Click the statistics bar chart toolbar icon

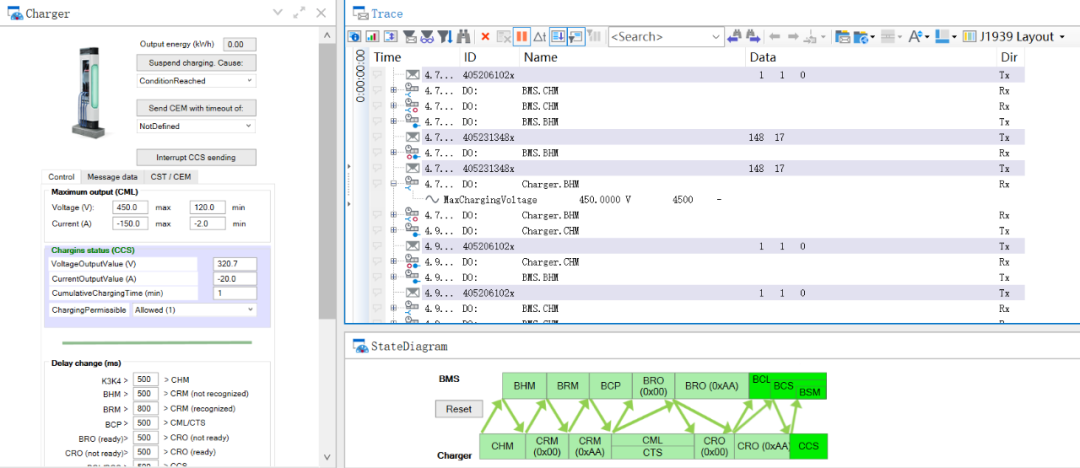pyautogui.click(x=372, y=37)
